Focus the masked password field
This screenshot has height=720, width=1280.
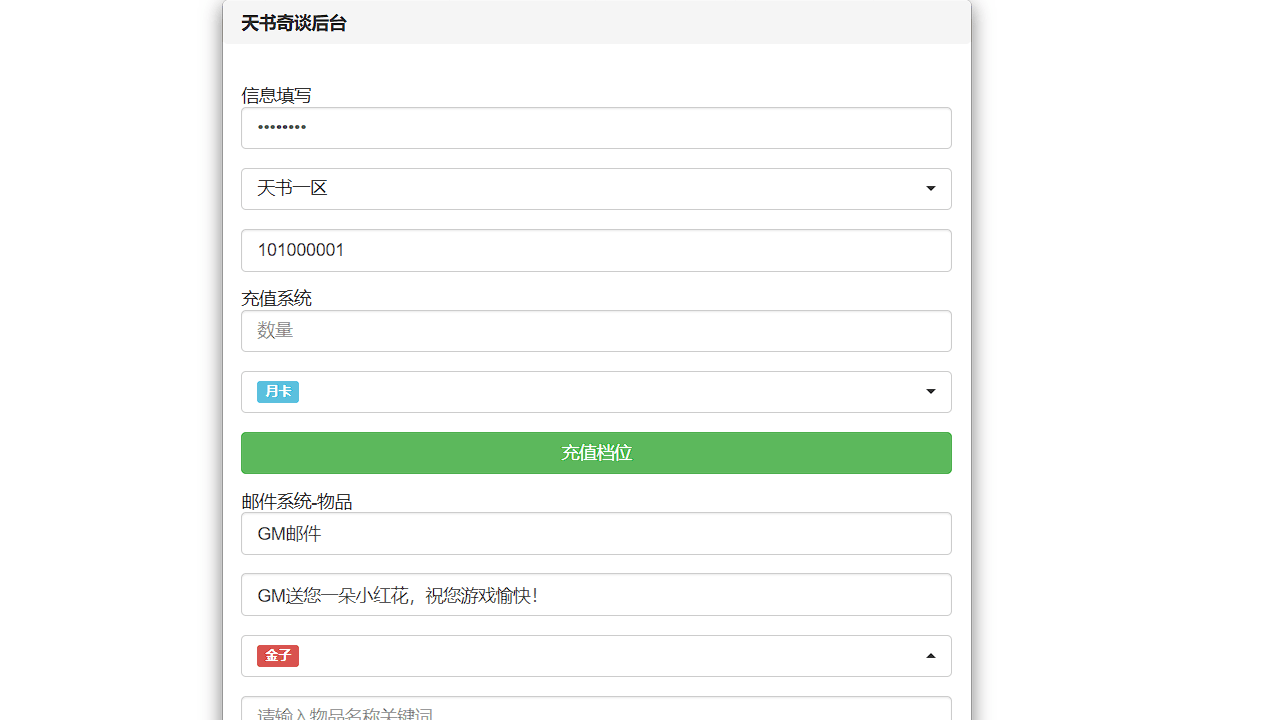pyautogui.click(x=595, y=128)
